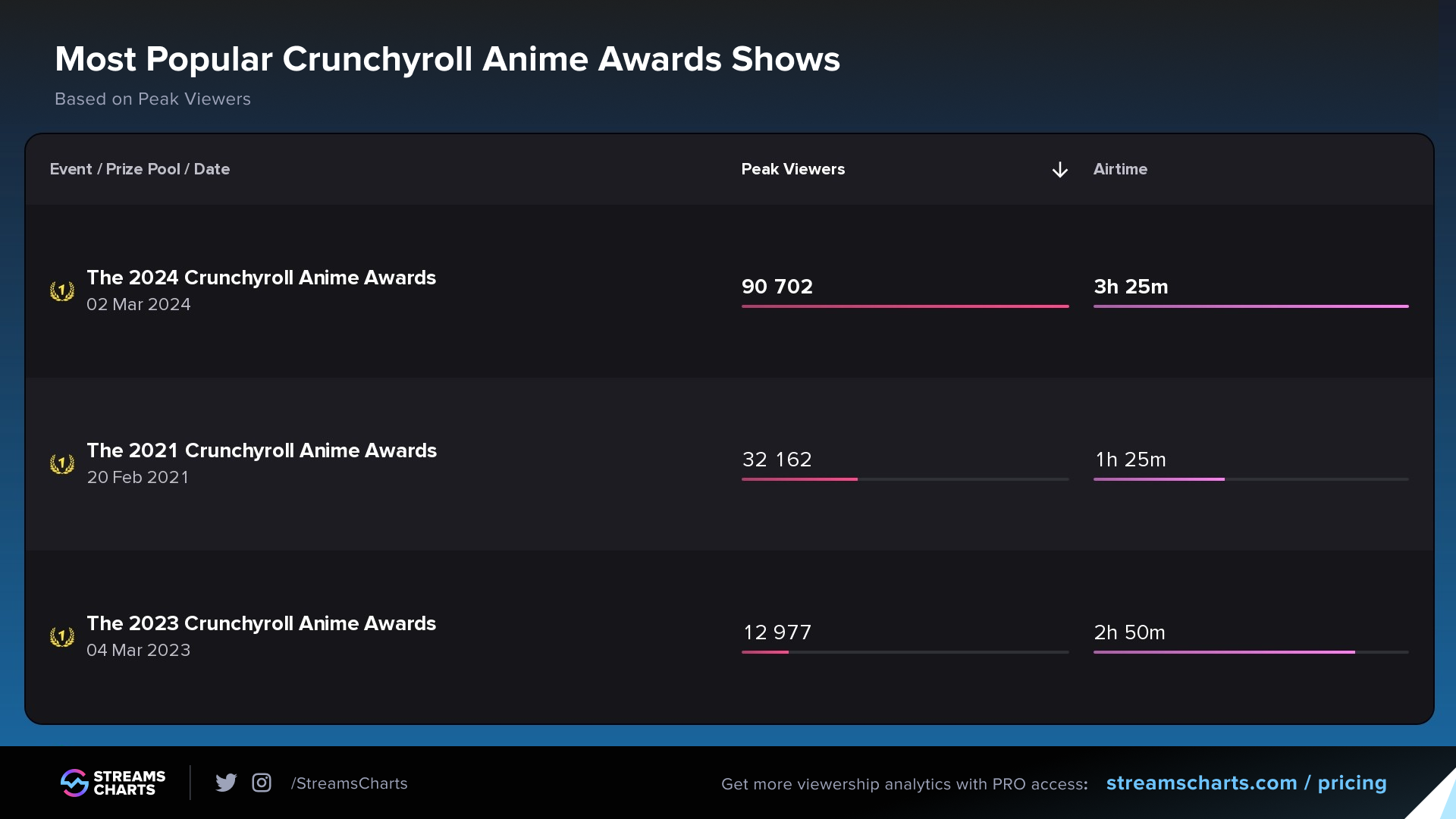Click the /StreamsCharts handle text
This screenshot has width=1456, height=819.
coord(349,783)
